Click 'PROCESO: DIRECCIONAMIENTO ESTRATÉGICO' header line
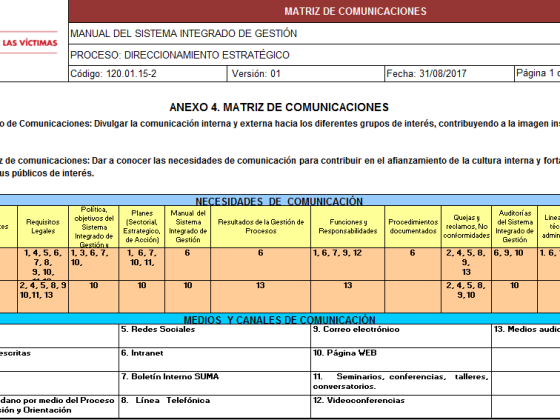 click(180, 55)
